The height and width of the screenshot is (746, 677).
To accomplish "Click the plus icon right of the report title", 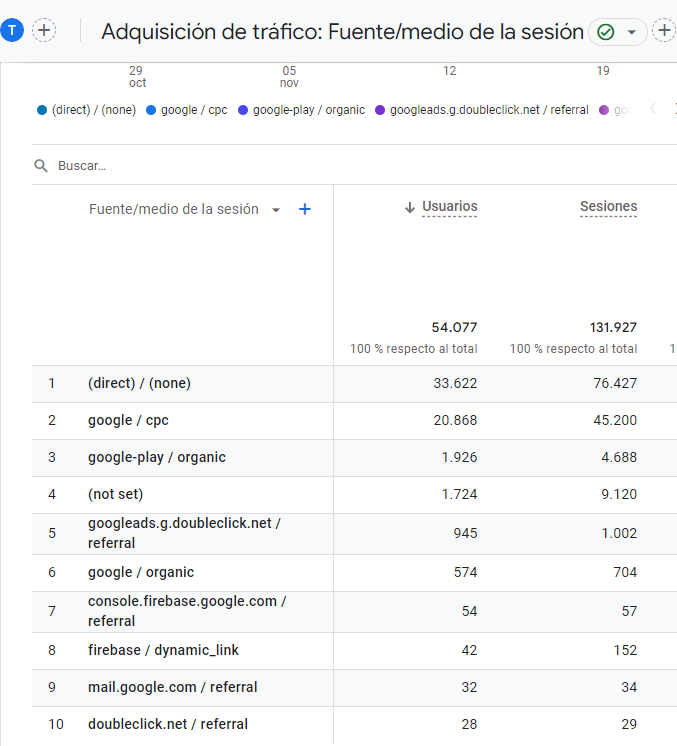I will [664, 31].
